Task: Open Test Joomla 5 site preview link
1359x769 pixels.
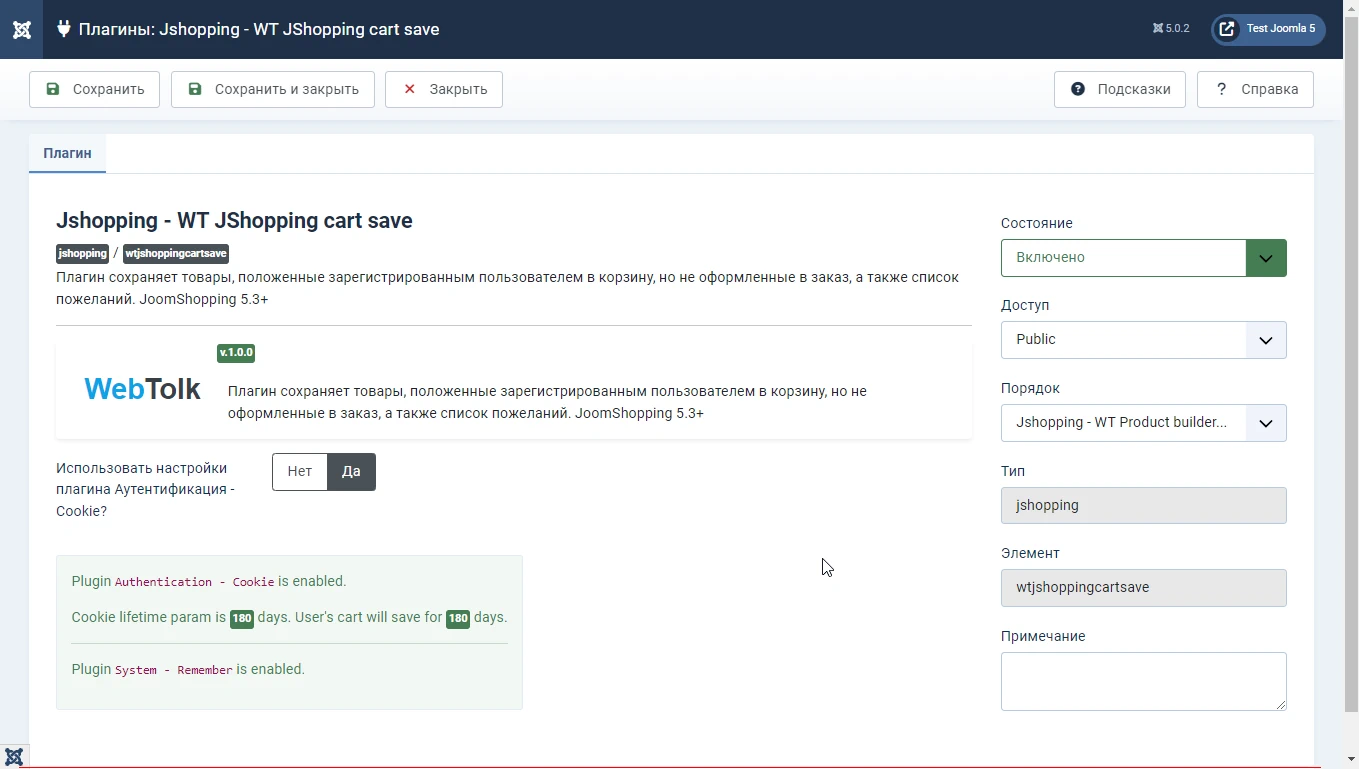Action: [1268, 29]
